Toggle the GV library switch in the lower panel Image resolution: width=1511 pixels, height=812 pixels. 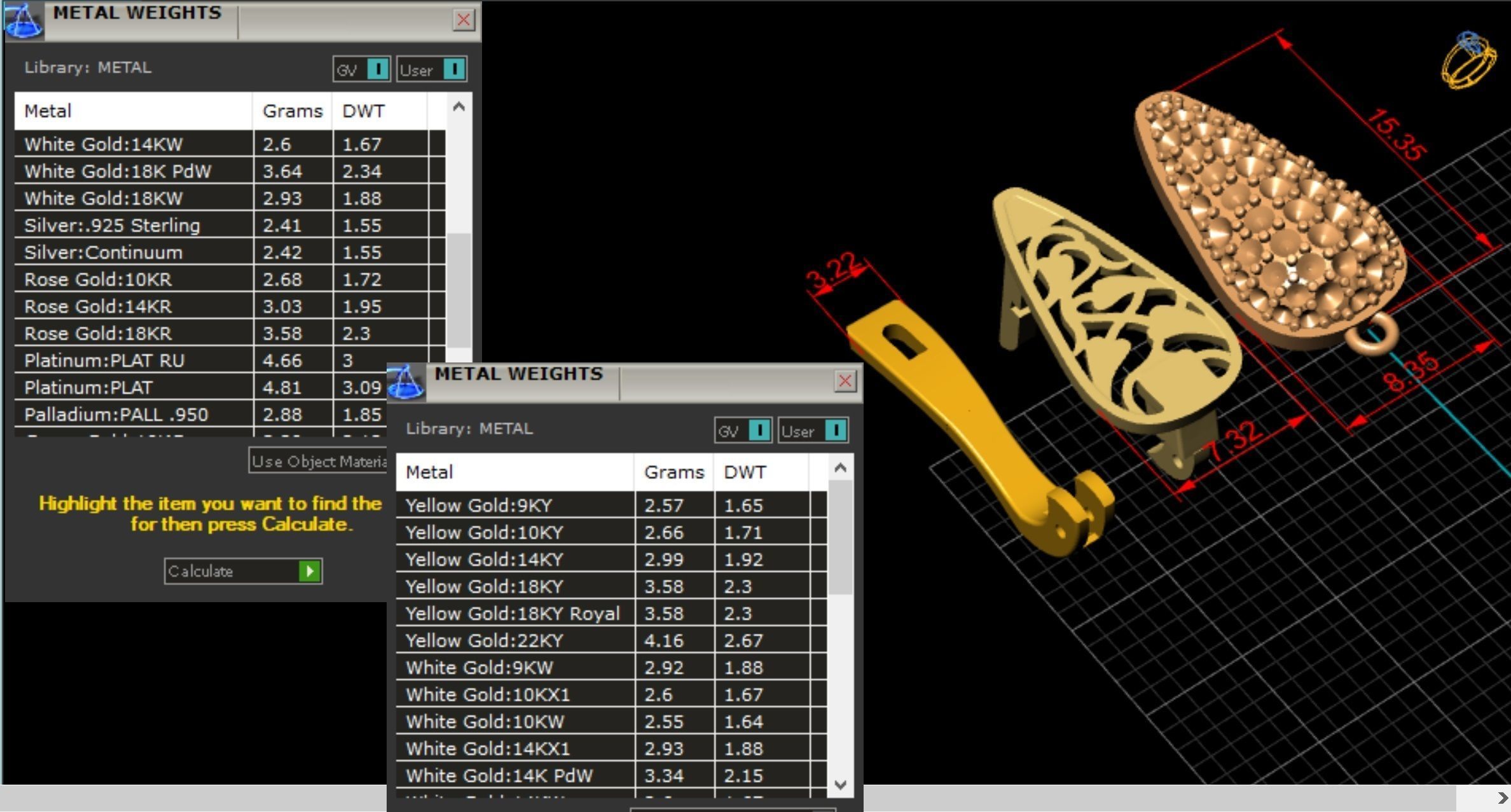click(x=759, y=430)
